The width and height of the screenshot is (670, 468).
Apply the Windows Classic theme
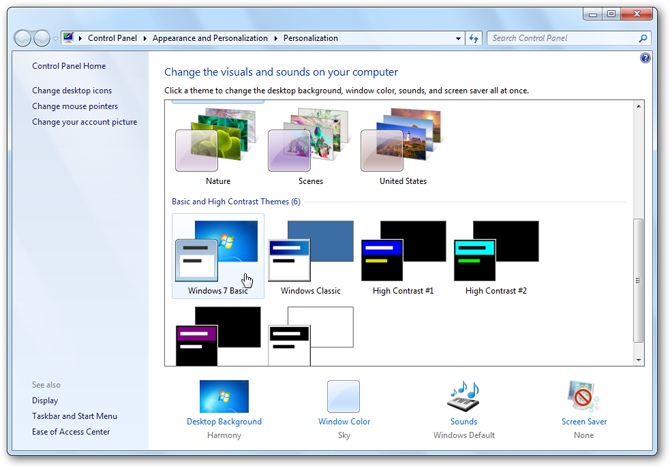(x=311, y=256)
